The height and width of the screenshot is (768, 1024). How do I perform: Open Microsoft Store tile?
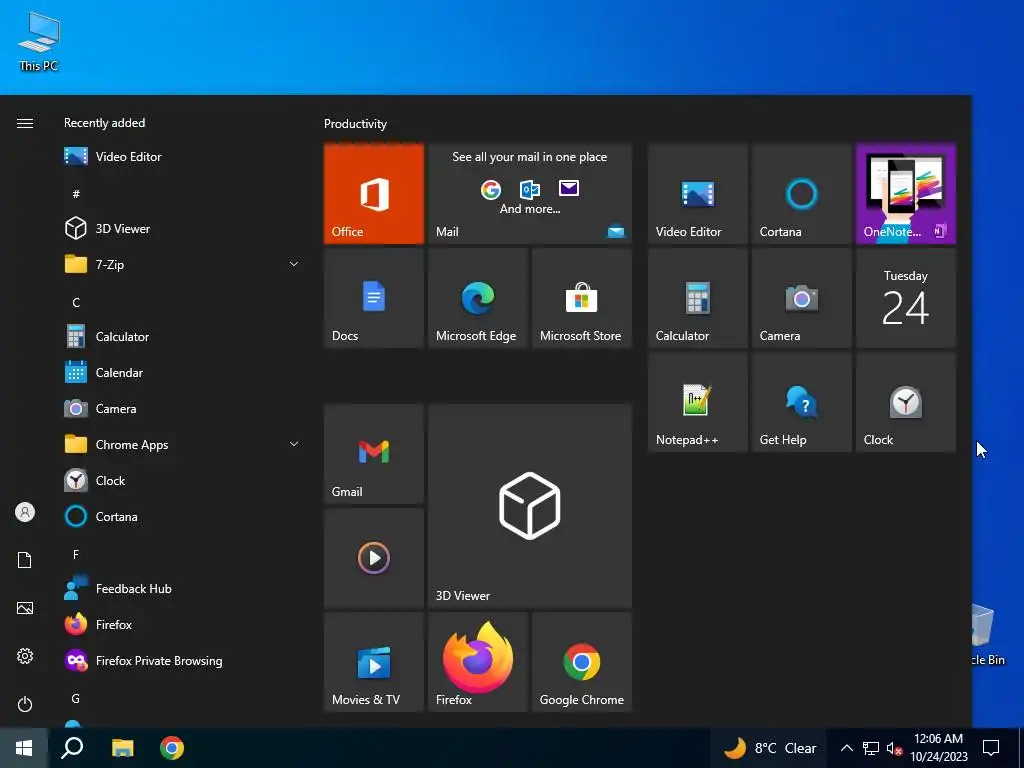[x=582, y=298]
